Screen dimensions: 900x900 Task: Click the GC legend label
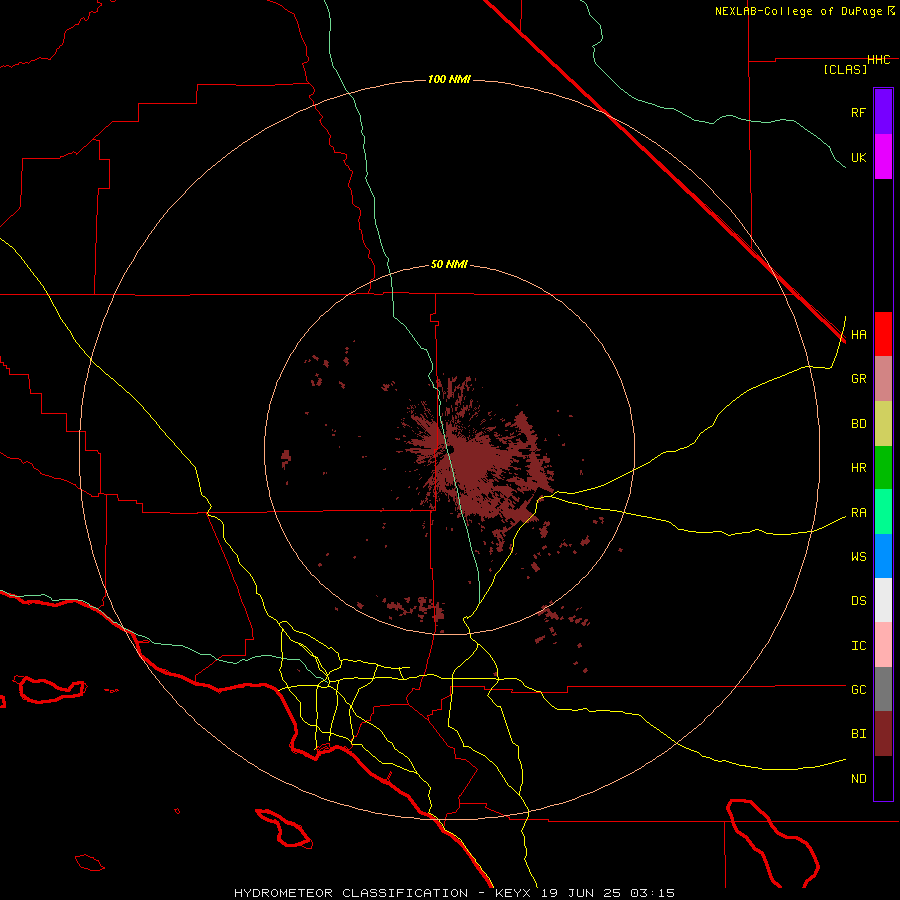pos(858,690)
